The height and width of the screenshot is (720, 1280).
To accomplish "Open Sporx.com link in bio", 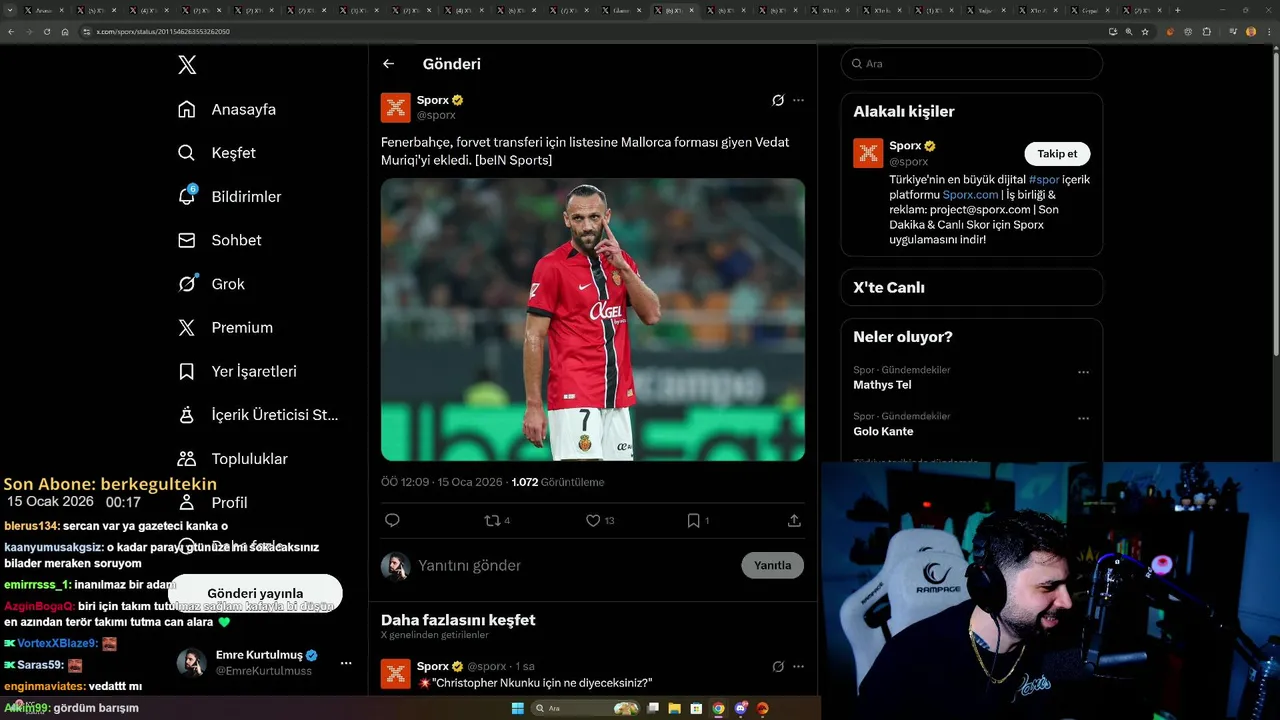I will [970, 195].
